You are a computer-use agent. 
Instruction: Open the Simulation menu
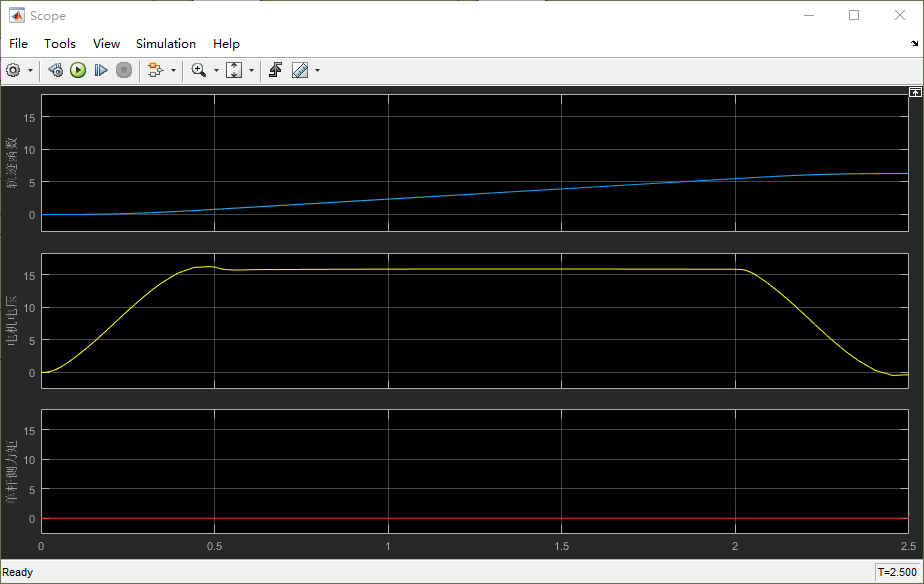click(x=166, y=44)
